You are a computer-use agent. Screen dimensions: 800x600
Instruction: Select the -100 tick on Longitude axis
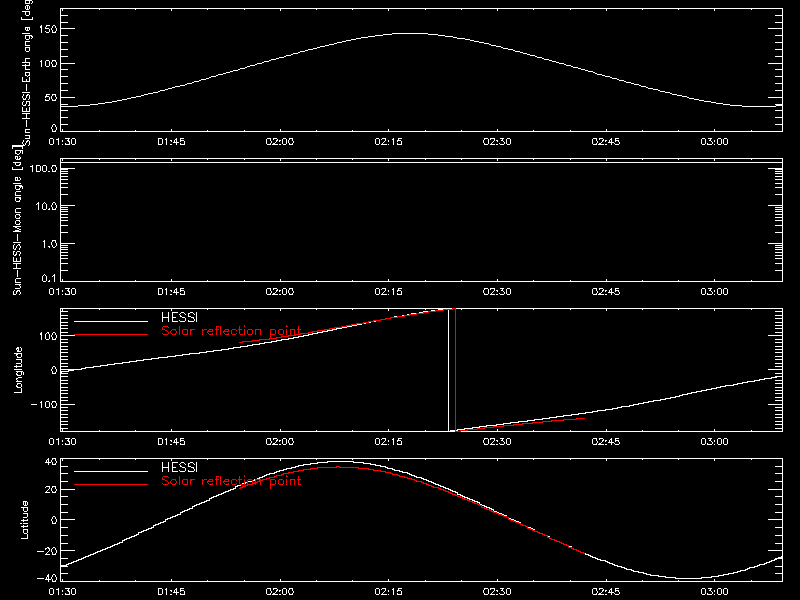coord(44,405)
